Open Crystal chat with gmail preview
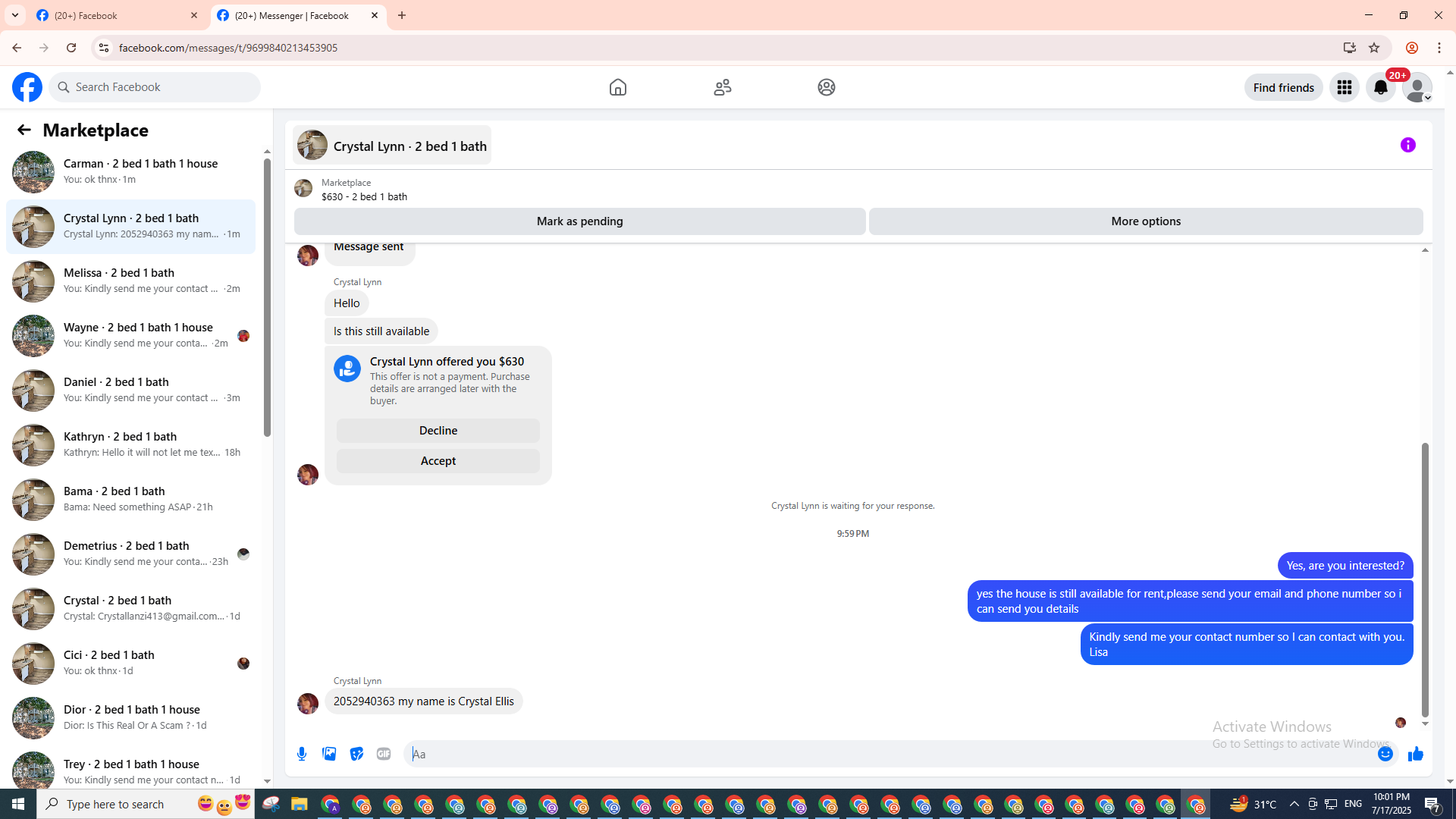This screenshot has height=819, width=1456. point(130,608)
